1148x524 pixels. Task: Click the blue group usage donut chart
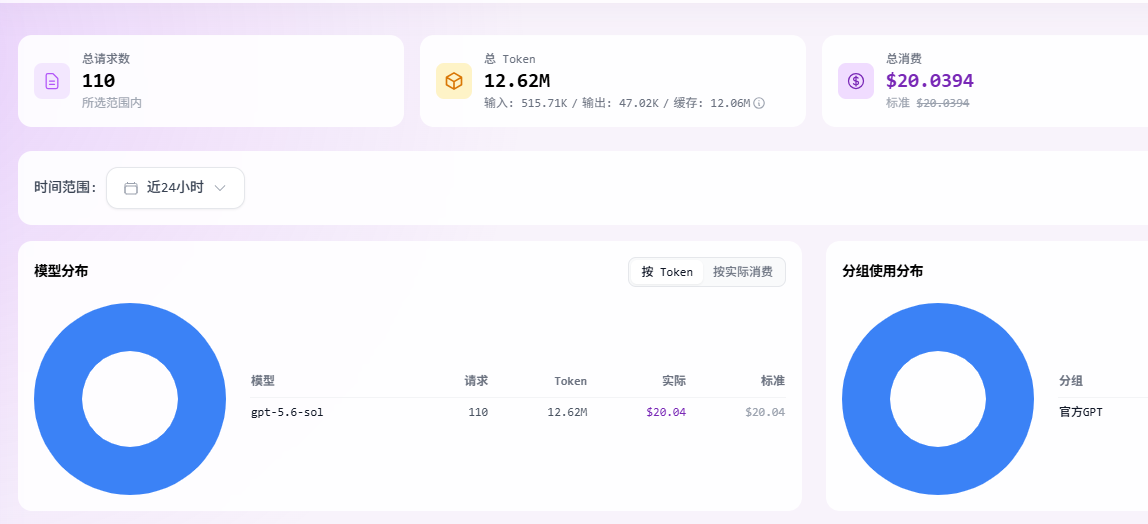point(938,399)
